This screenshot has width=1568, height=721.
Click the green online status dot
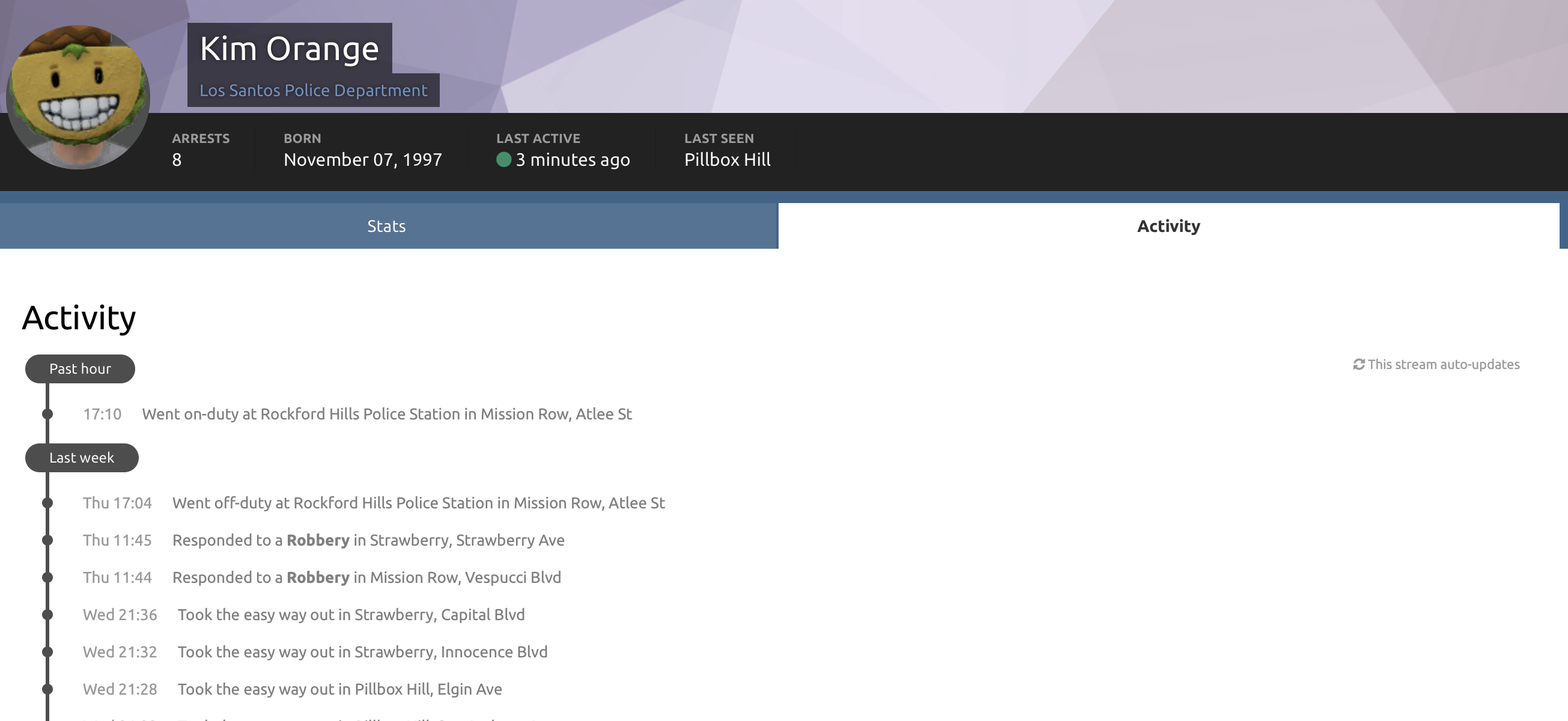click(503, 160)
